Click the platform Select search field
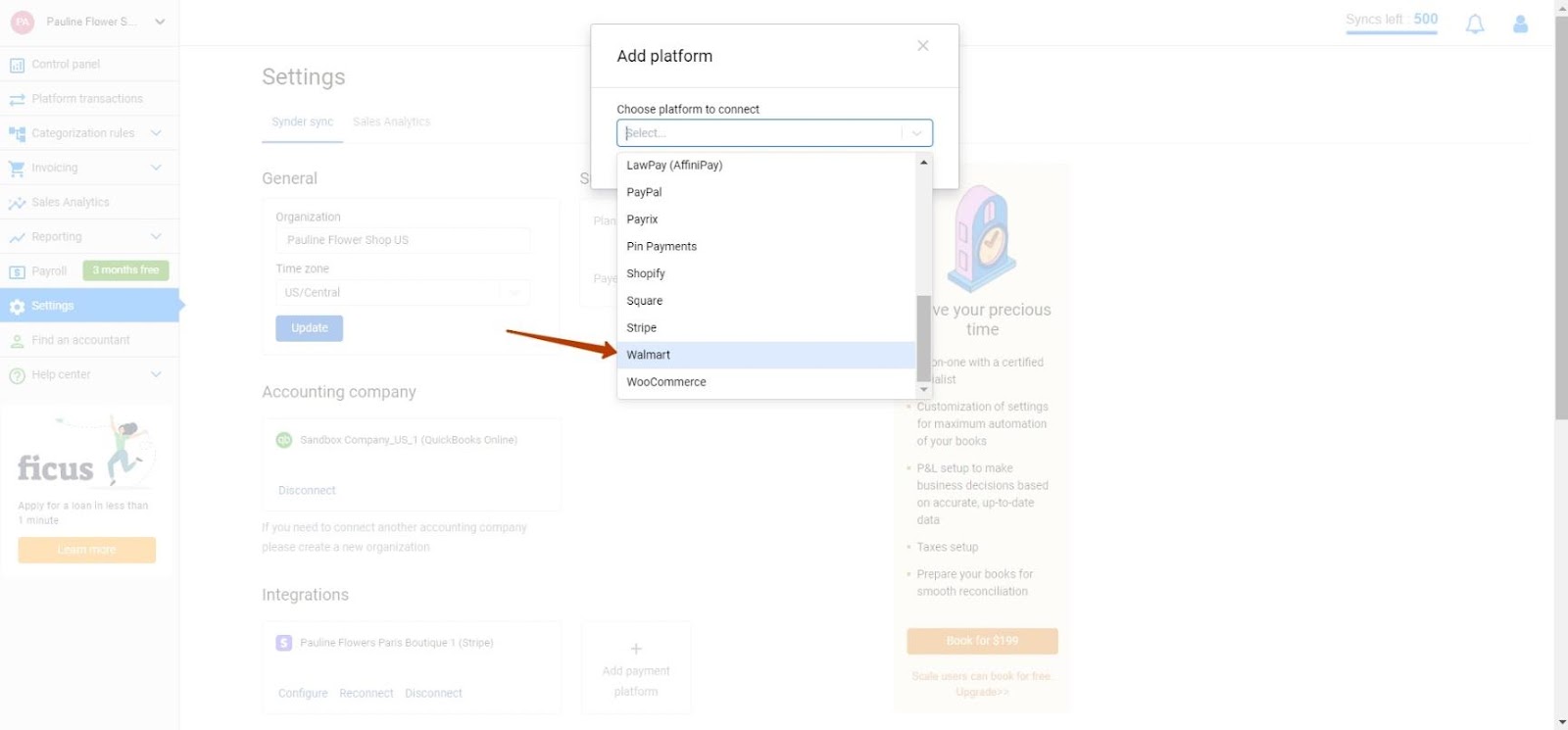The height and width of the screenshot is (730, 1568). tap(759, 133)
